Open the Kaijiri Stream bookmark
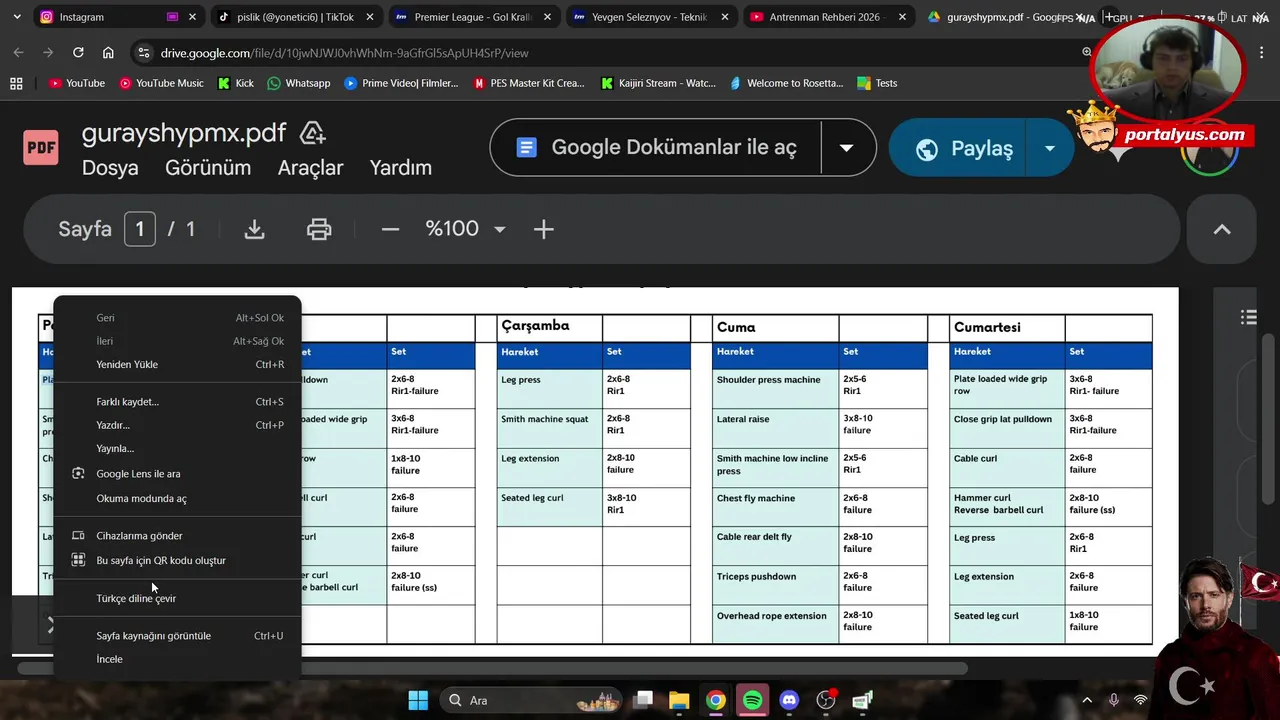 658,83
